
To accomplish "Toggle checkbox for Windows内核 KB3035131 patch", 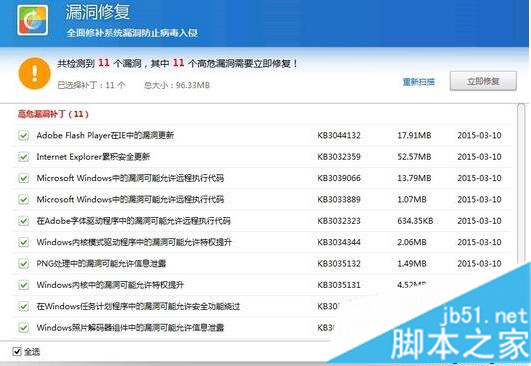I will coord(23,285).
